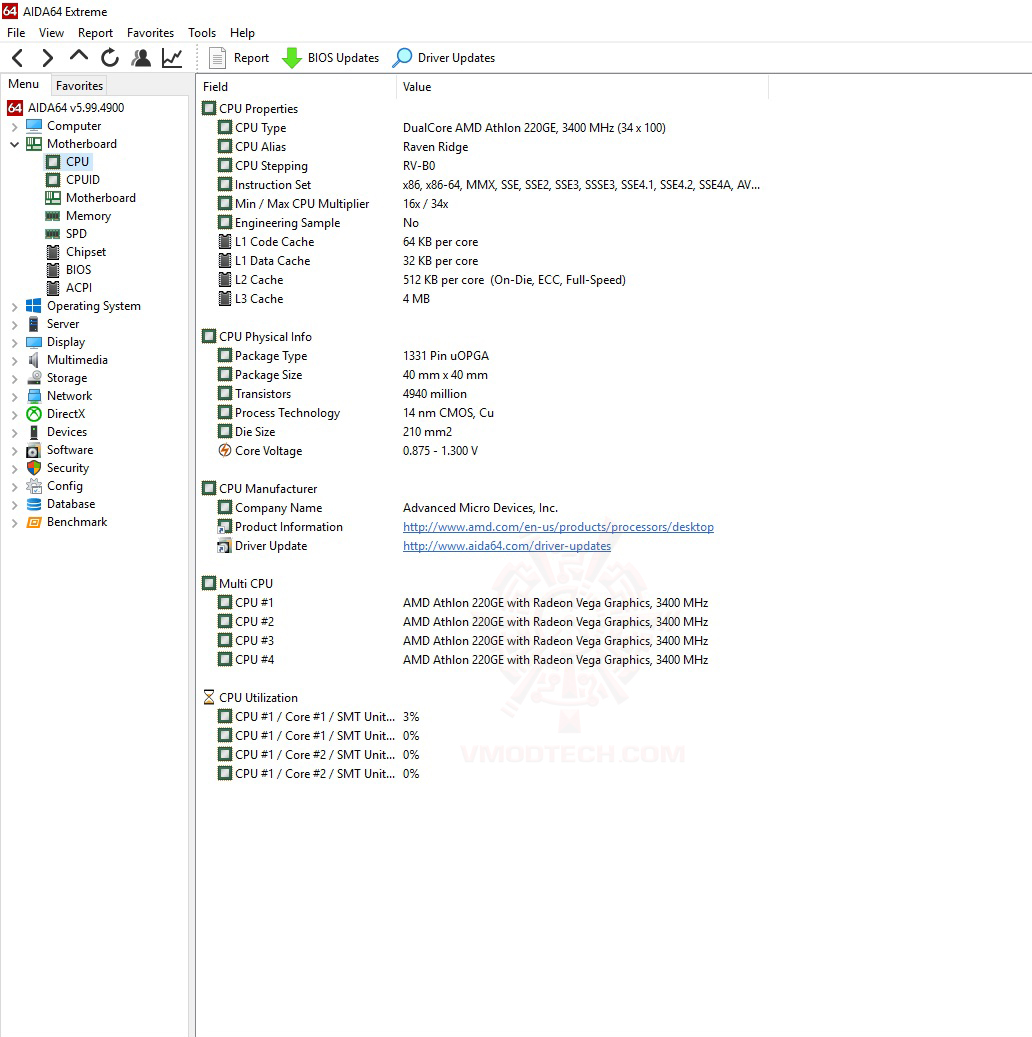Expand the Network node
Viewport: 1032px width, 1037px height.
point(15,396)
